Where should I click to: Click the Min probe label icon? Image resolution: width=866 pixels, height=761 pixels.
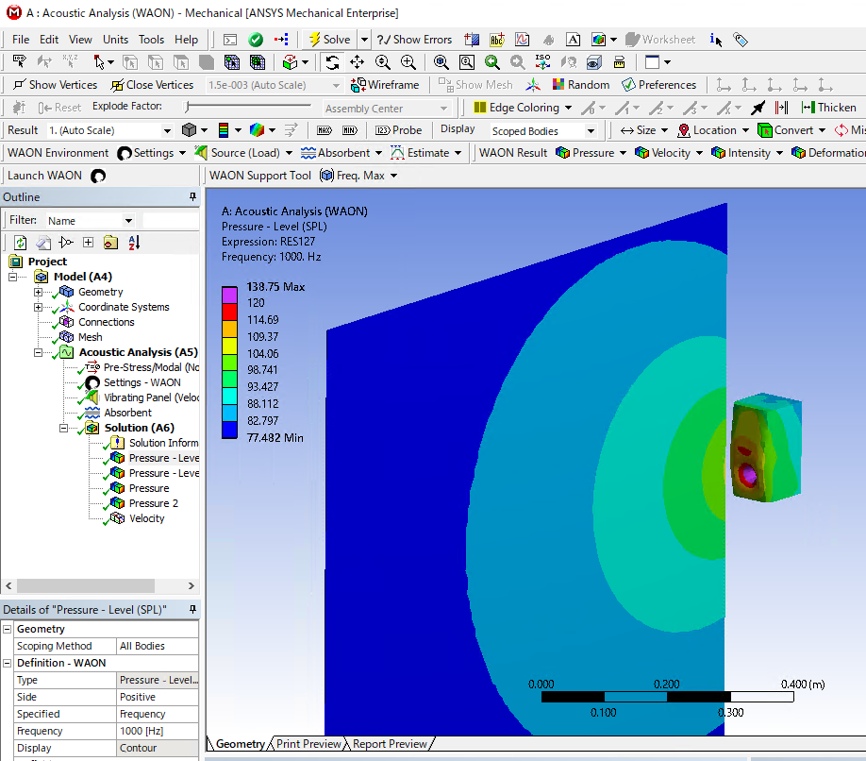coord(350,130)
